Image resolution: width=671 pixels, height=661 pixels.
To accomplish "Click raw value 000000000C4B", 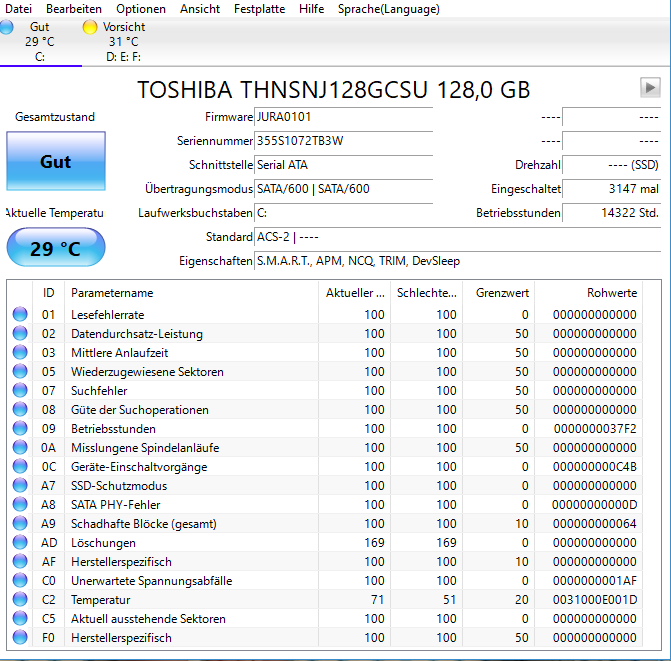I will click(595, 467).
